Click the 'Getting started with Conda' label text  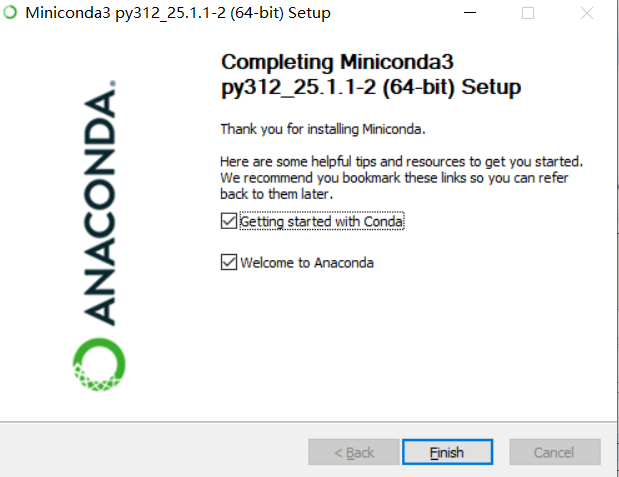(x=322, y=222)
